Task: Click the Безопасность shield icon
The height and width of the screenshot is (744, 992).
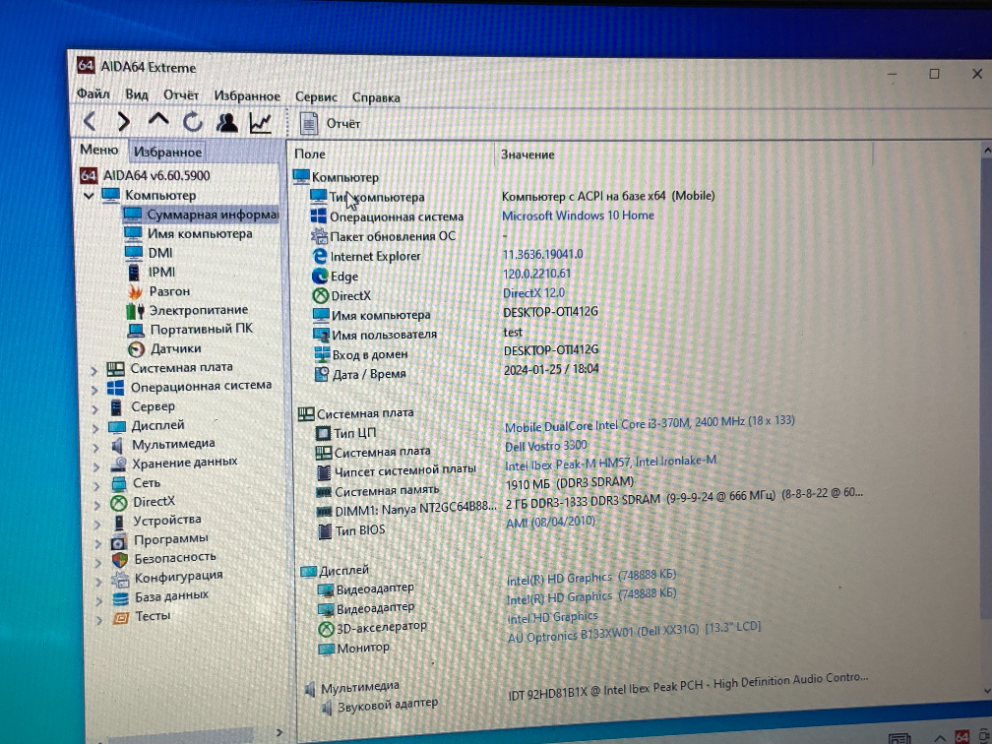Action: (x=120, y=559)
